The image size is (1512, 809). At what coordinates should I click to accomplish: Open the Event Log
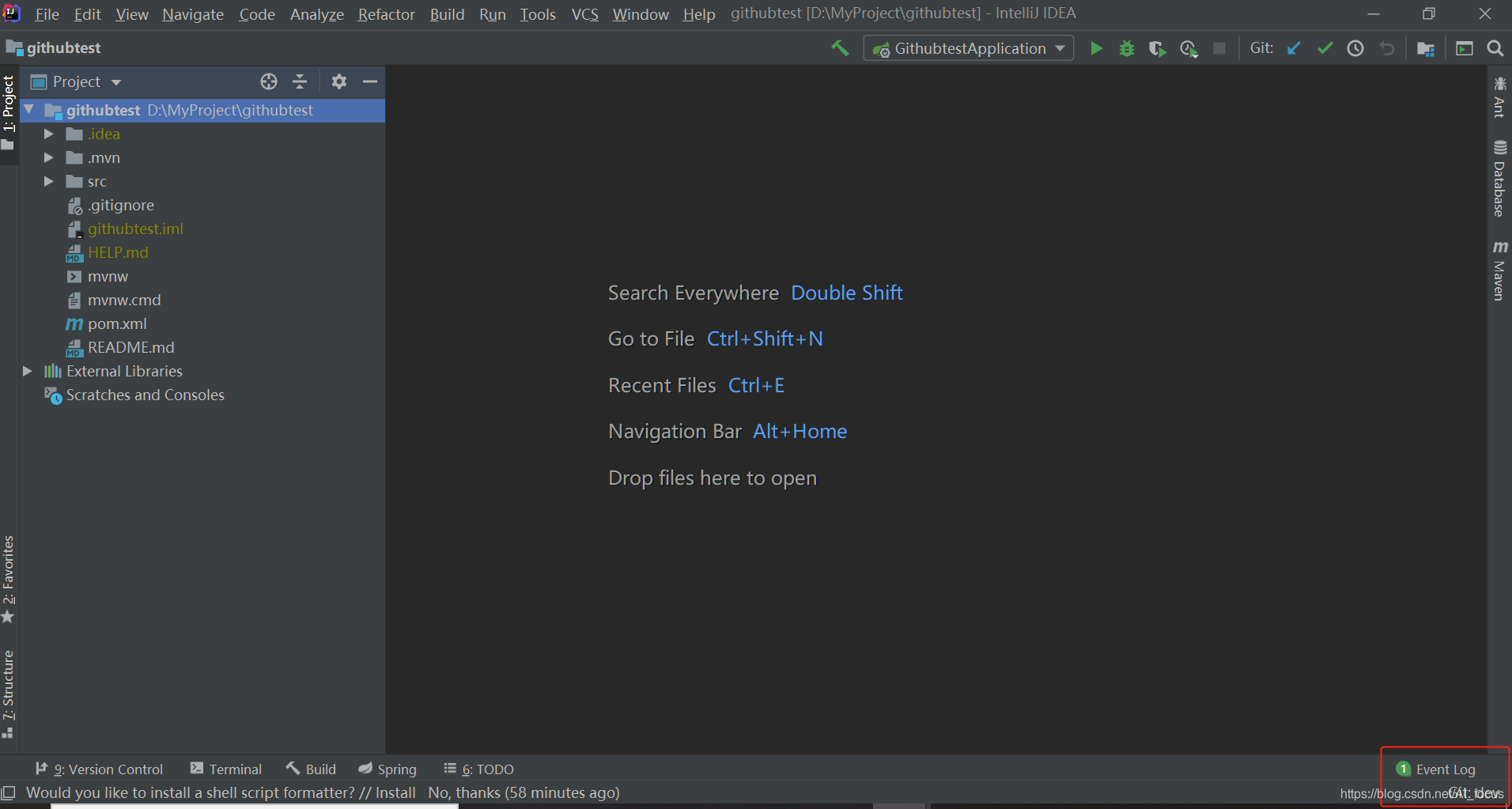1436,769
